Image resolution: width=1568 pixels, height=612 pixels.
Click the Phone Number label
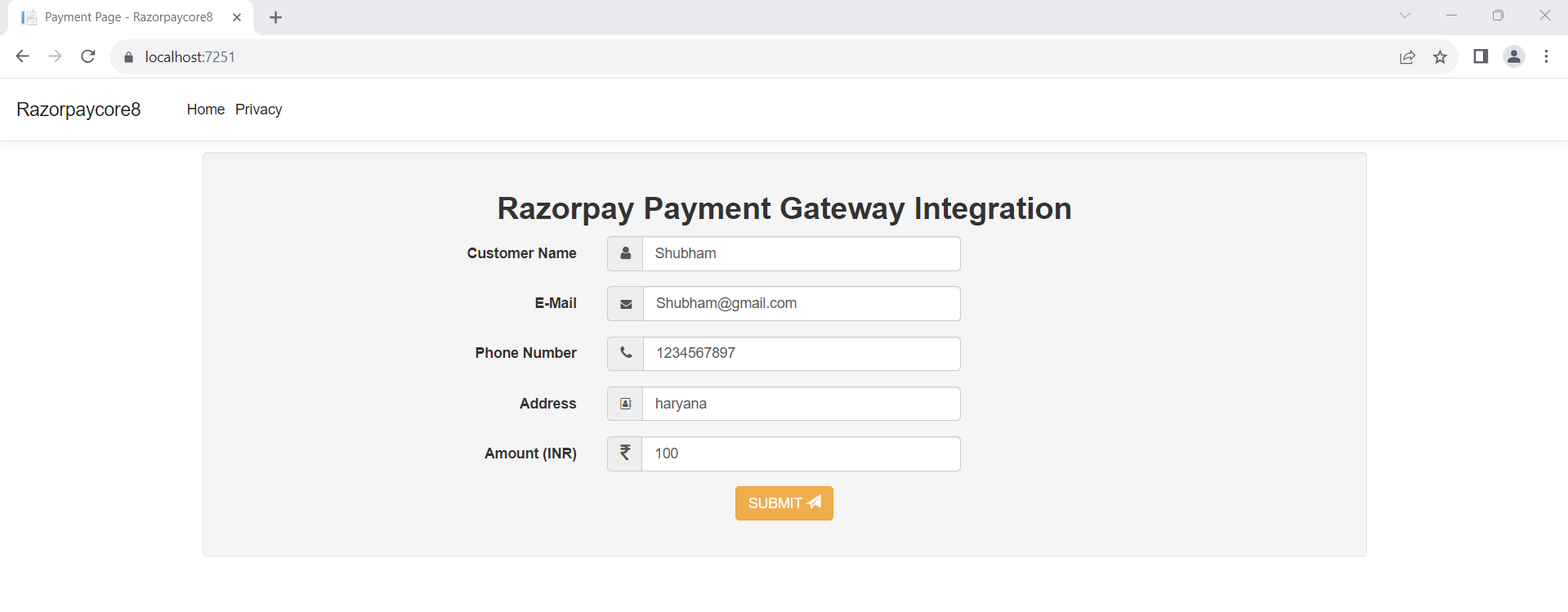tap(525, 353)
